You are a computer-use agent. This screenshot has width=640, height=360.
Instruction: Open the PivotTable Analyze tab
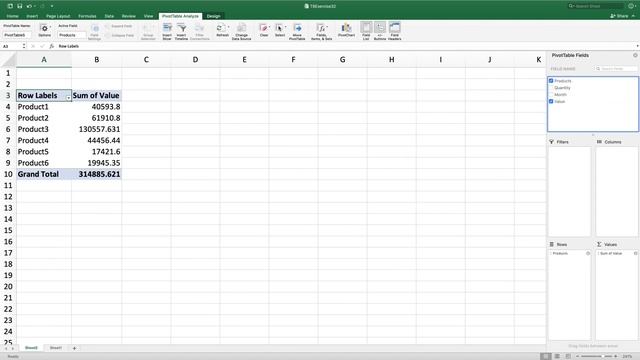pos(180,16)
